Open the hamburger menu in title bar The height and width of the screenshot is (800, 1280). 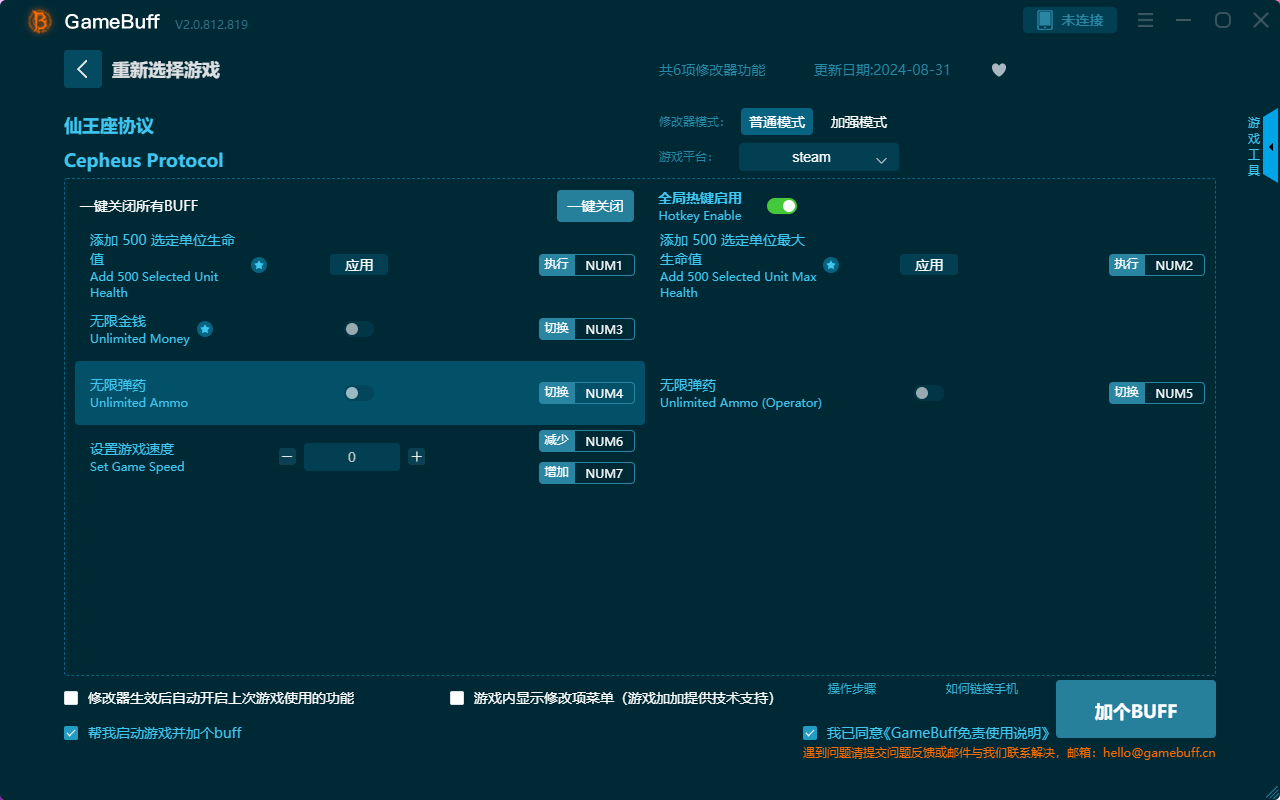pyautogui.click(x=1145, y=20)
